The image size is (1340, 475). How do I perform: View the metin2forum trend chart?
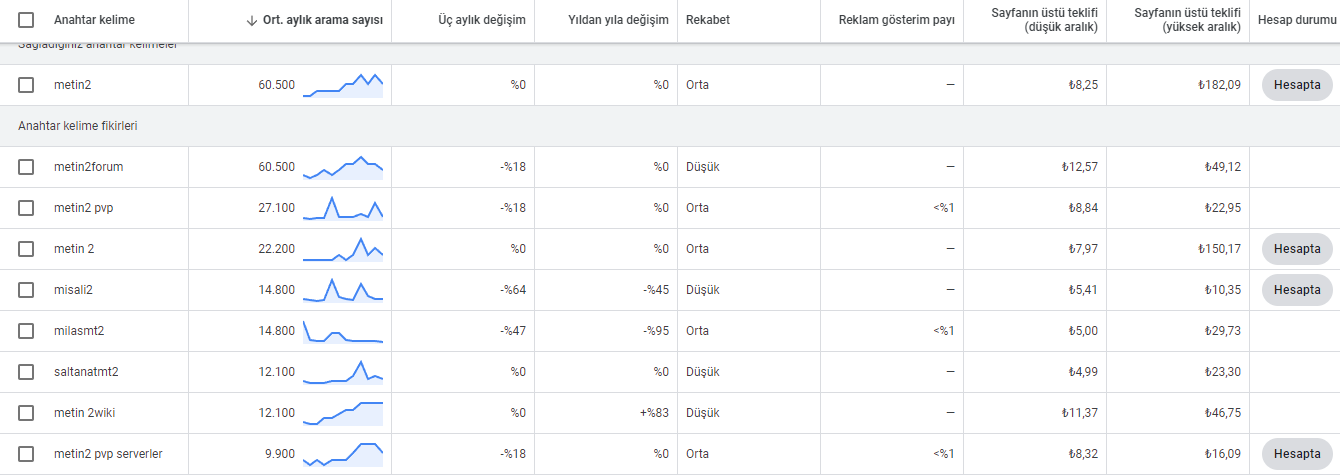pyautogui.click(x=343, y=167)
